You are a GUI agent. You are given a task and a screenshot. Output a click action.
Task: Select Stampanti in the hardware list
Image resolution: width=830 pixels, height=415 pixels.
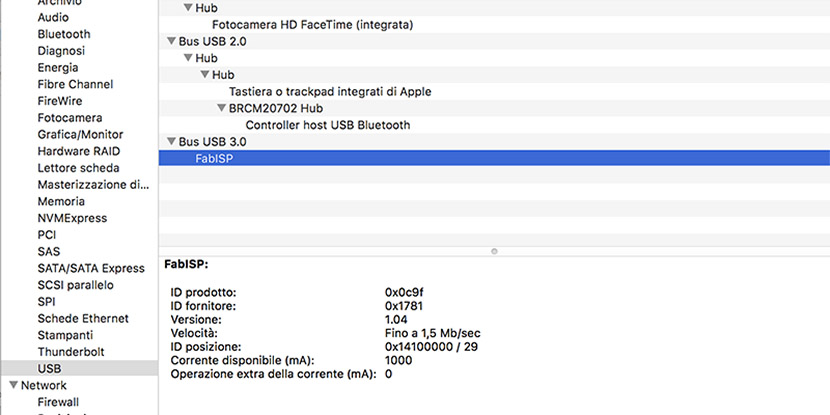coord(65,335)
